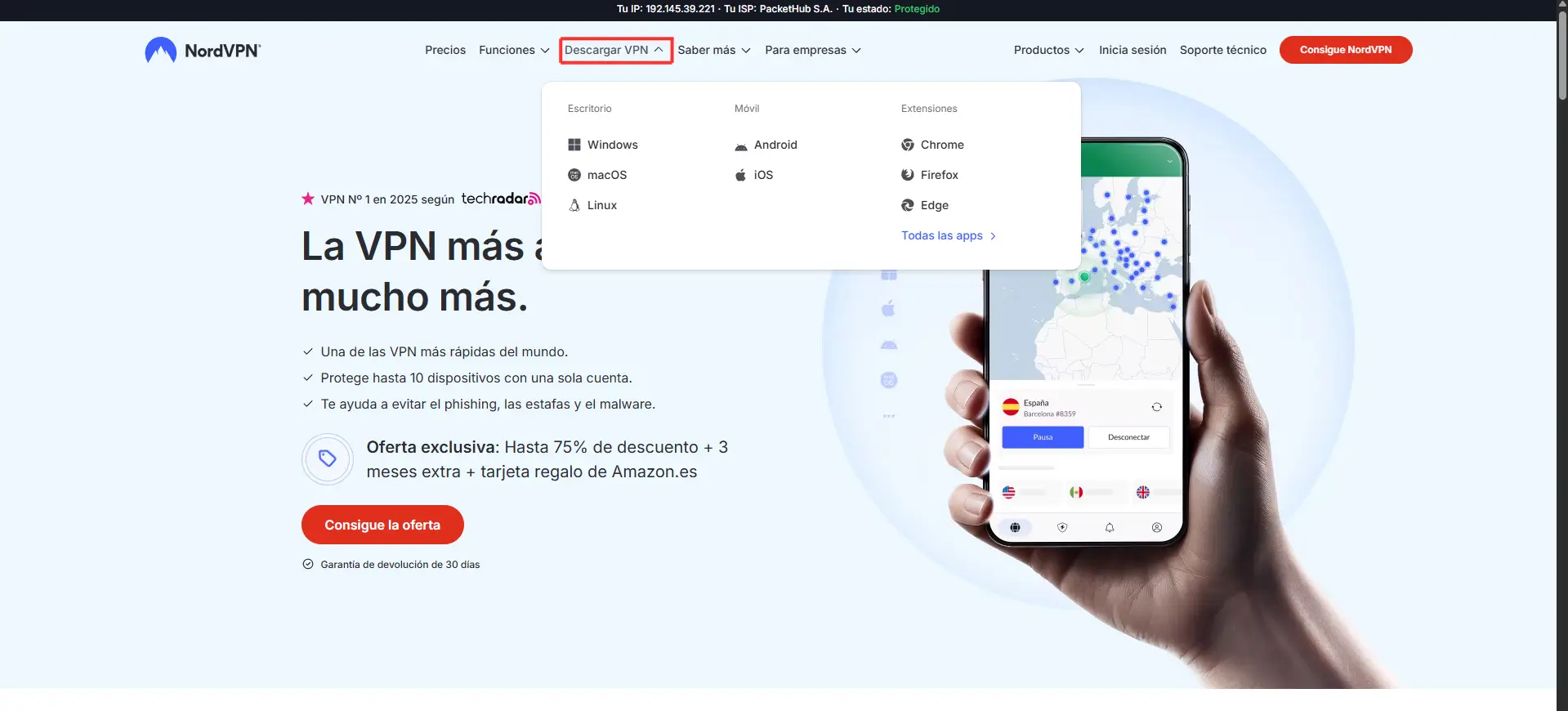Viewport: 1568px width, 711px height.
Task: Click the refresh icon beside España
Action: pyautogui.click(x=1157, y=407)
